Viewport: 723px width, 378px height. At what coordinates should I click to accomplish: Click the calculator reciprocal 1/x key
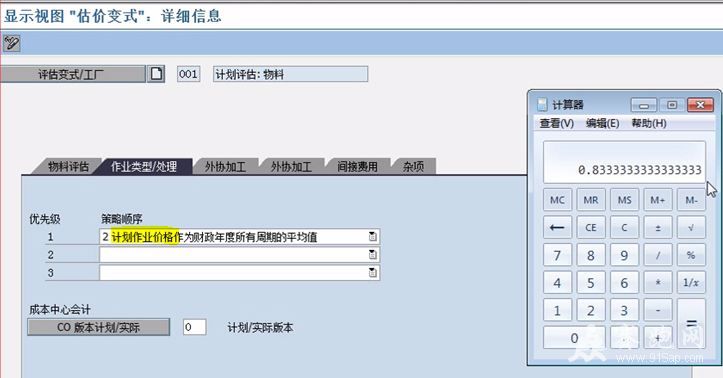[691, 283]
